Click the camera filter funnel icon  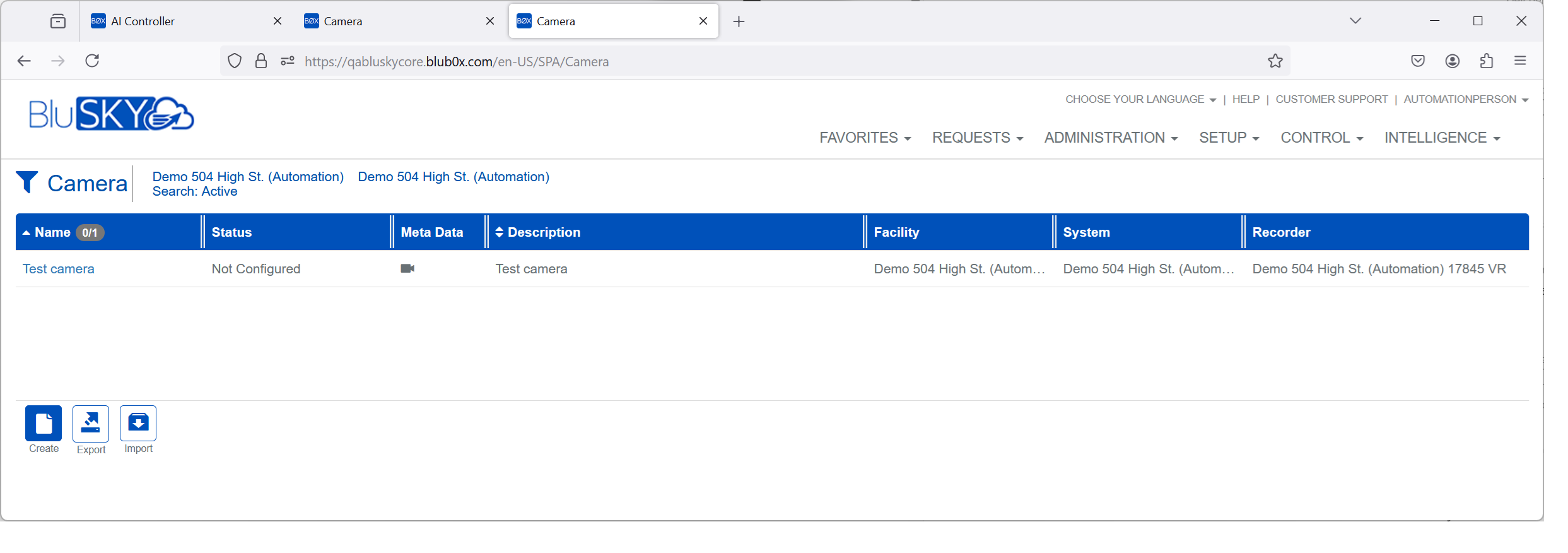pyautogui.click(x=27, y=182)
